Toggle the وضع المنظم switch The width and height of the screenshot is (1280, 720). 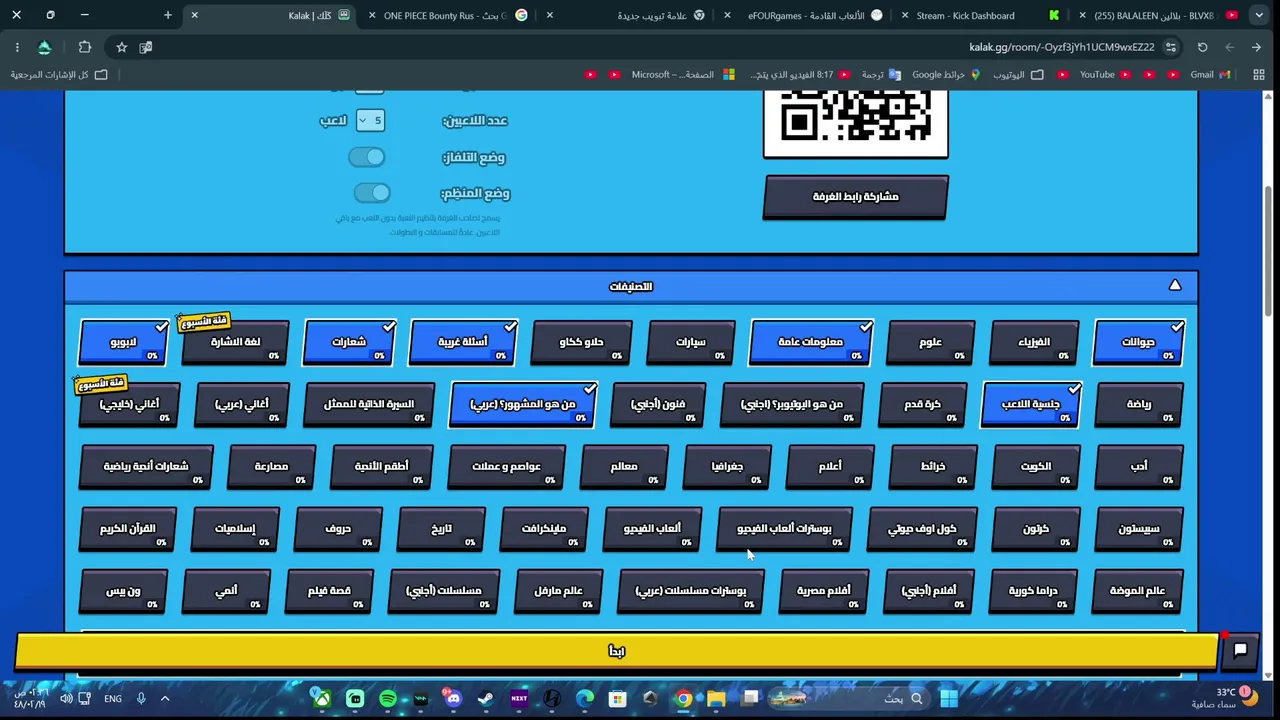click(x=372, y=193)
